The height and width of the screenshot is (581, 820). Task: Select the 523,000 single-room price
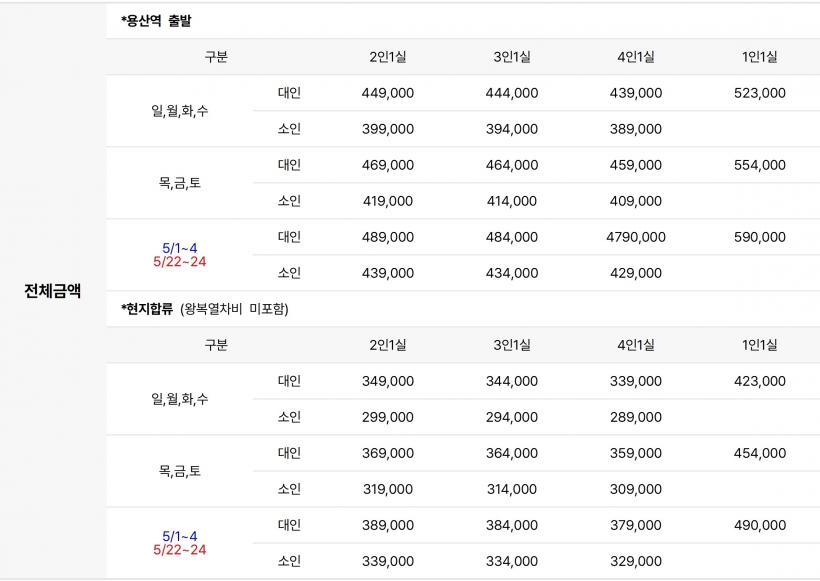pyautogui.click(x=760, y=93)
